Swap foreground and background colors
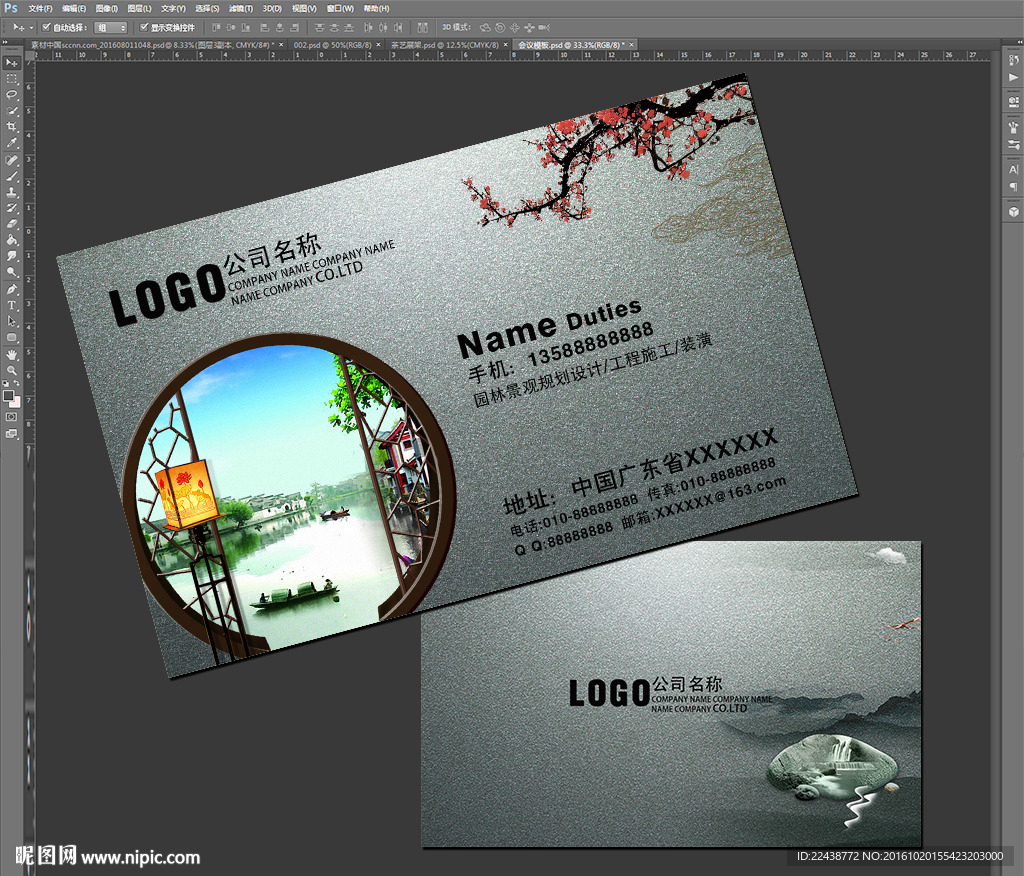 16,385
